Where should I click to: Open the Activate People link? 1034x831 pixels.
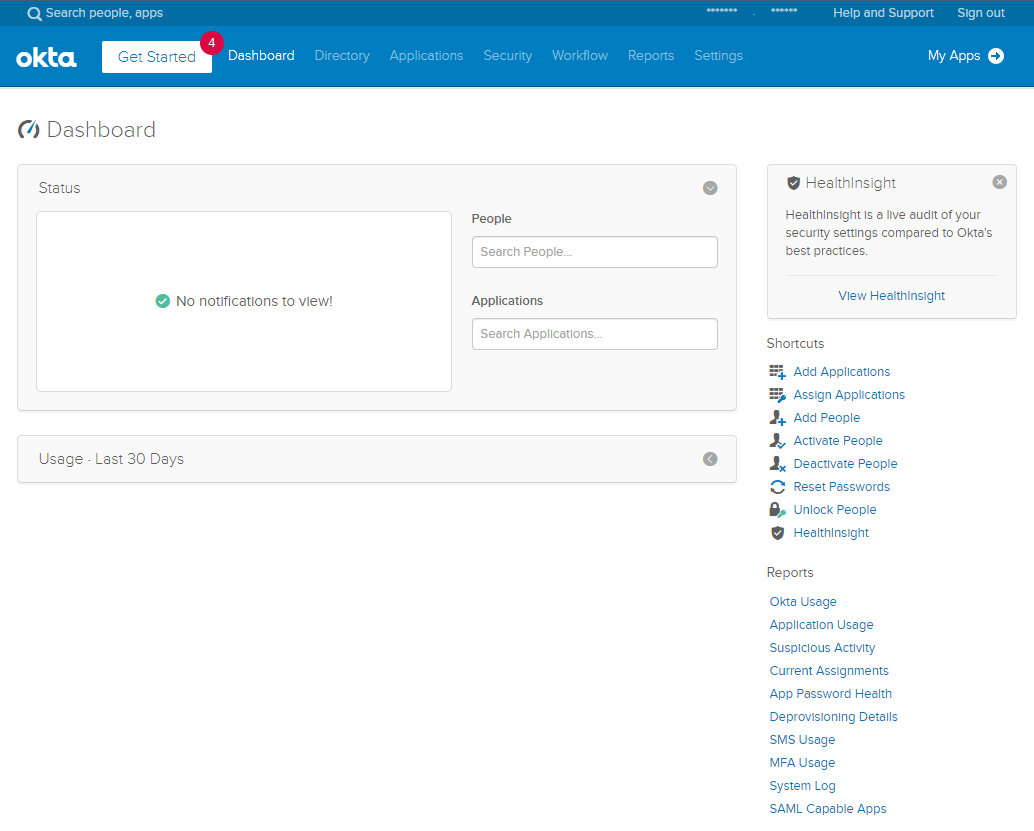[837, 441]
